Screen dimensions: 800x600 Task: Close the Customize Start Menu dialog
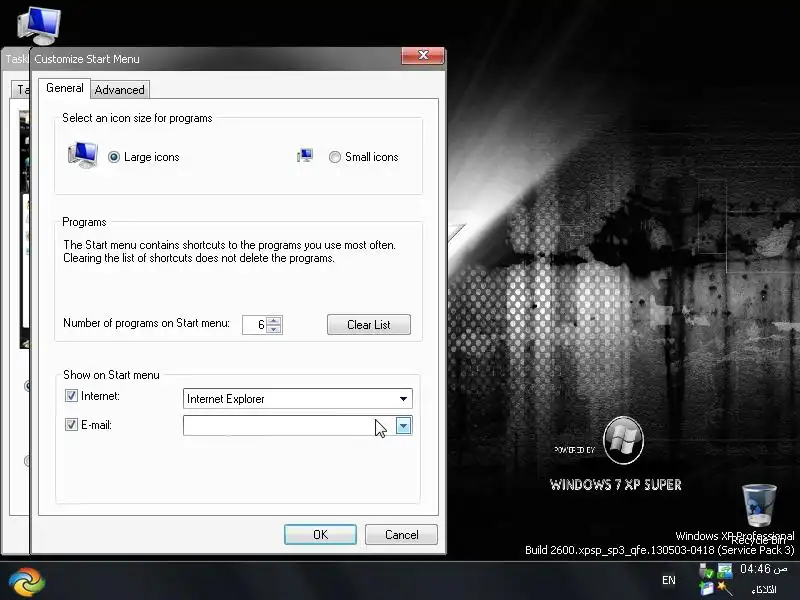422,55
